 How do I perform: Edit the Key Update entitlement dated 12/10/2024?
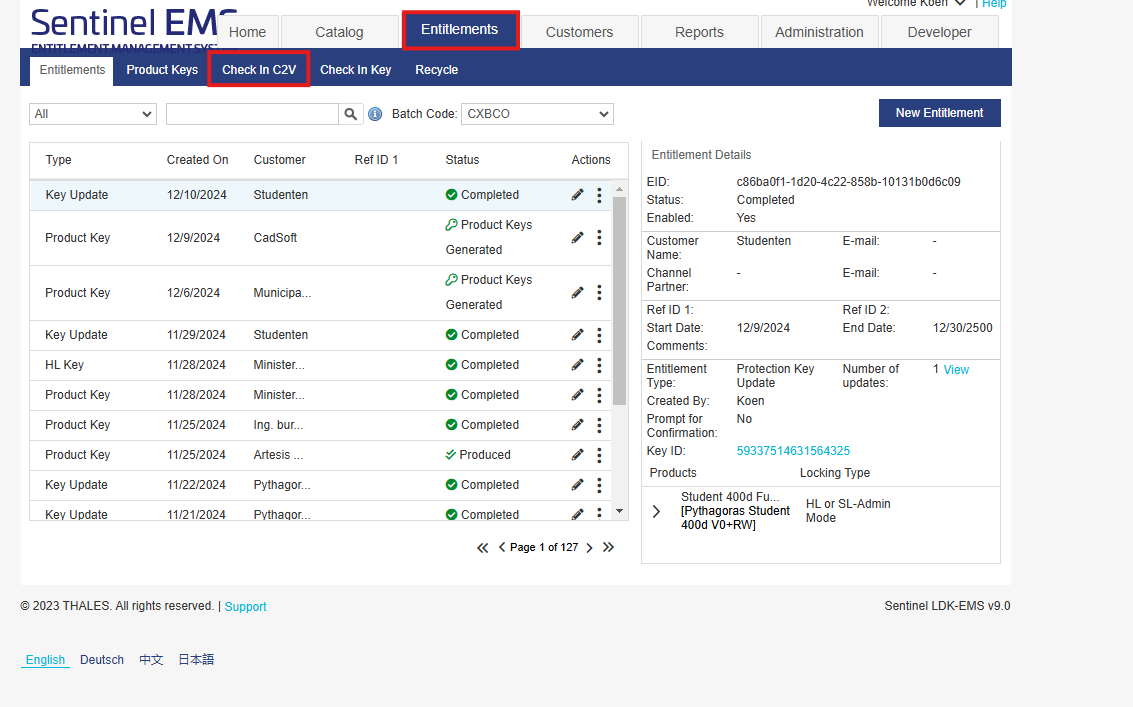(577, 194)
